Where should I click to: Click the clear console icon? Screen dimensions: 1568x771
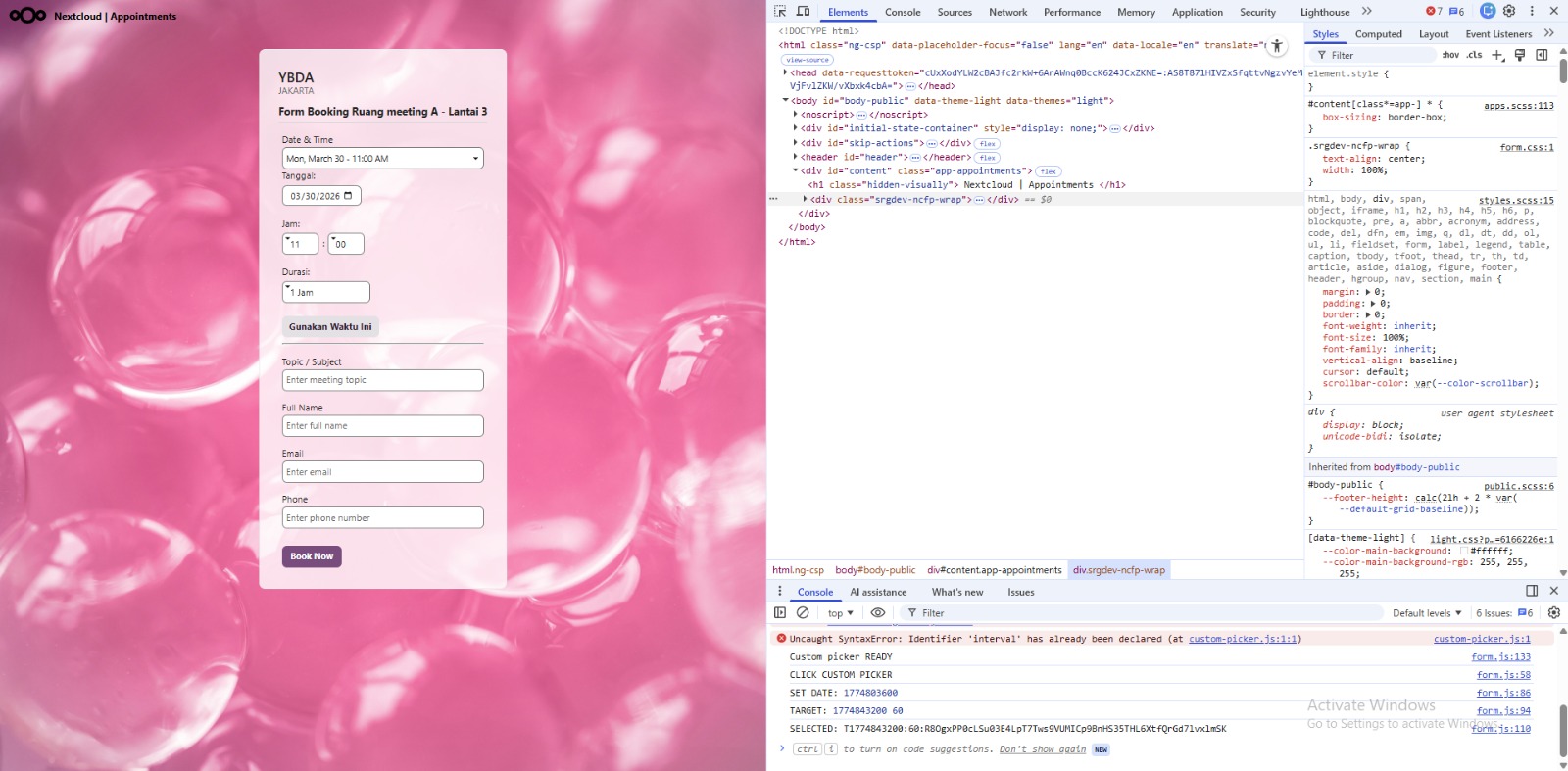803,613
